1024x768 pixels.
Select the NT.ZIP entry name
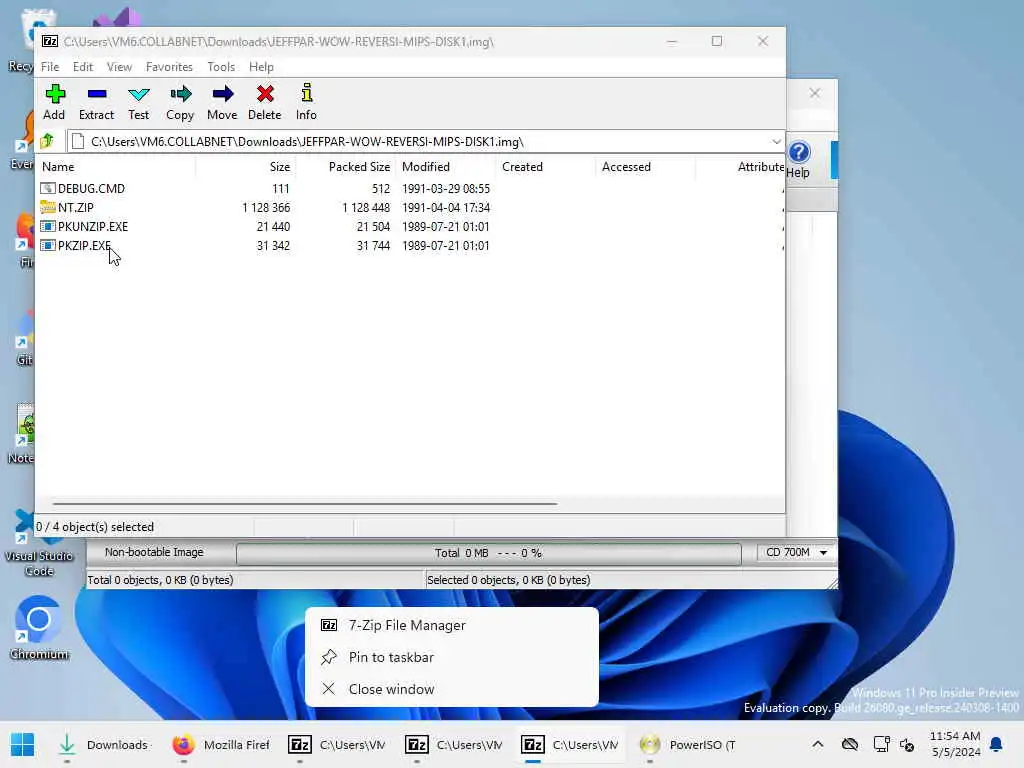coord(76,208)
